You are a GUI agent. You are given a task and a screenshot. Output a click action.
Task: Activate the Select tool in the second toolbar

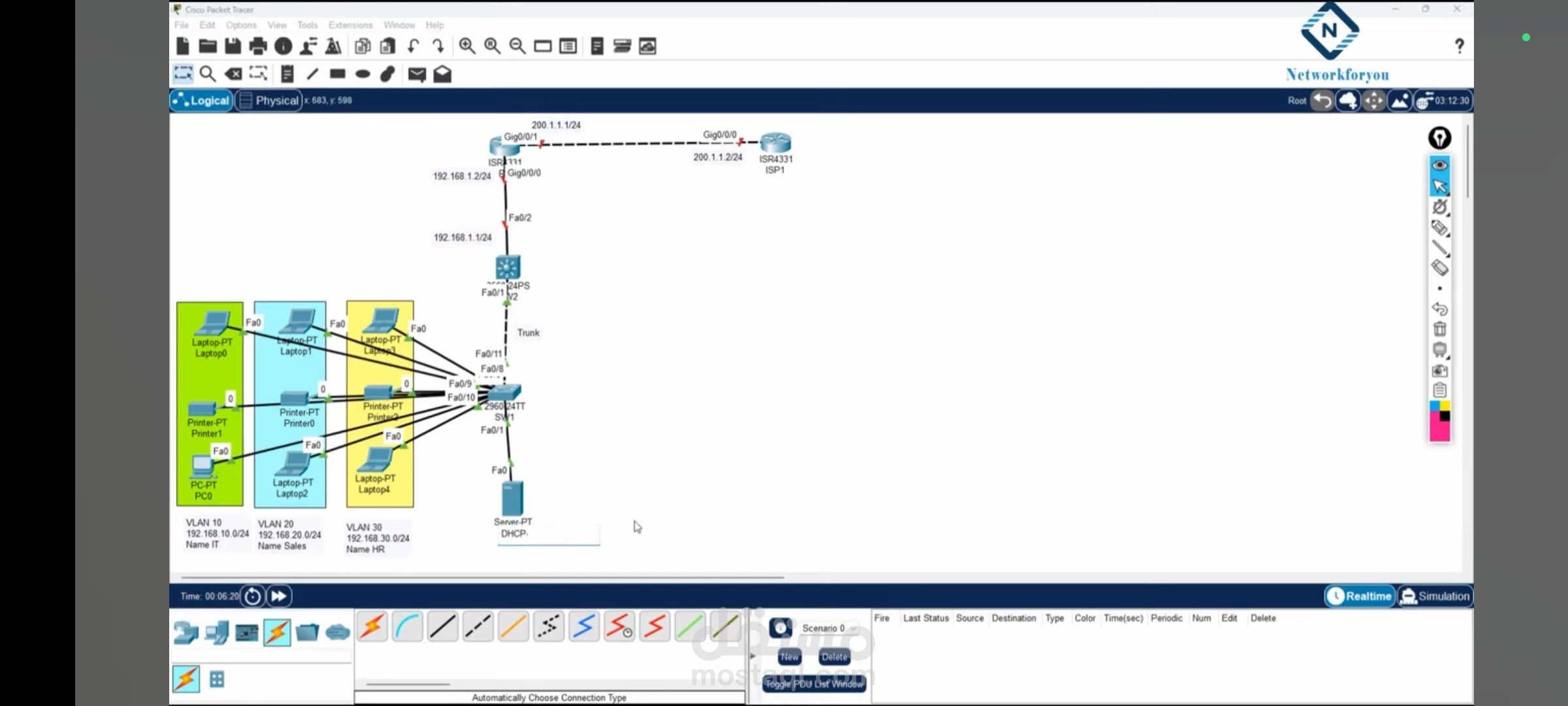[x=183, y=74]
